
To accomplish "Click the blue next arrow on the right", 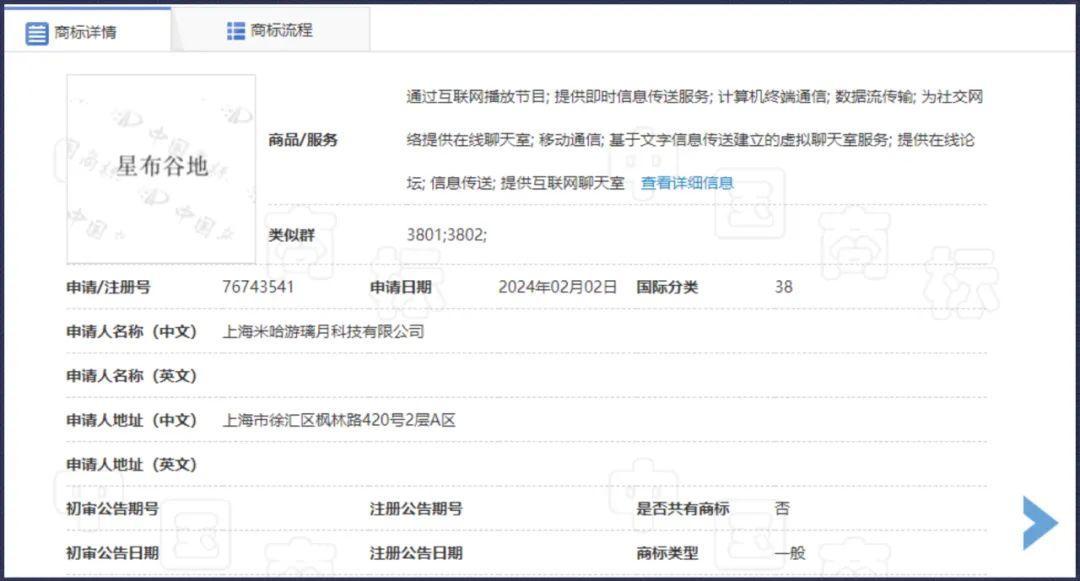I will coord(1039,522).
